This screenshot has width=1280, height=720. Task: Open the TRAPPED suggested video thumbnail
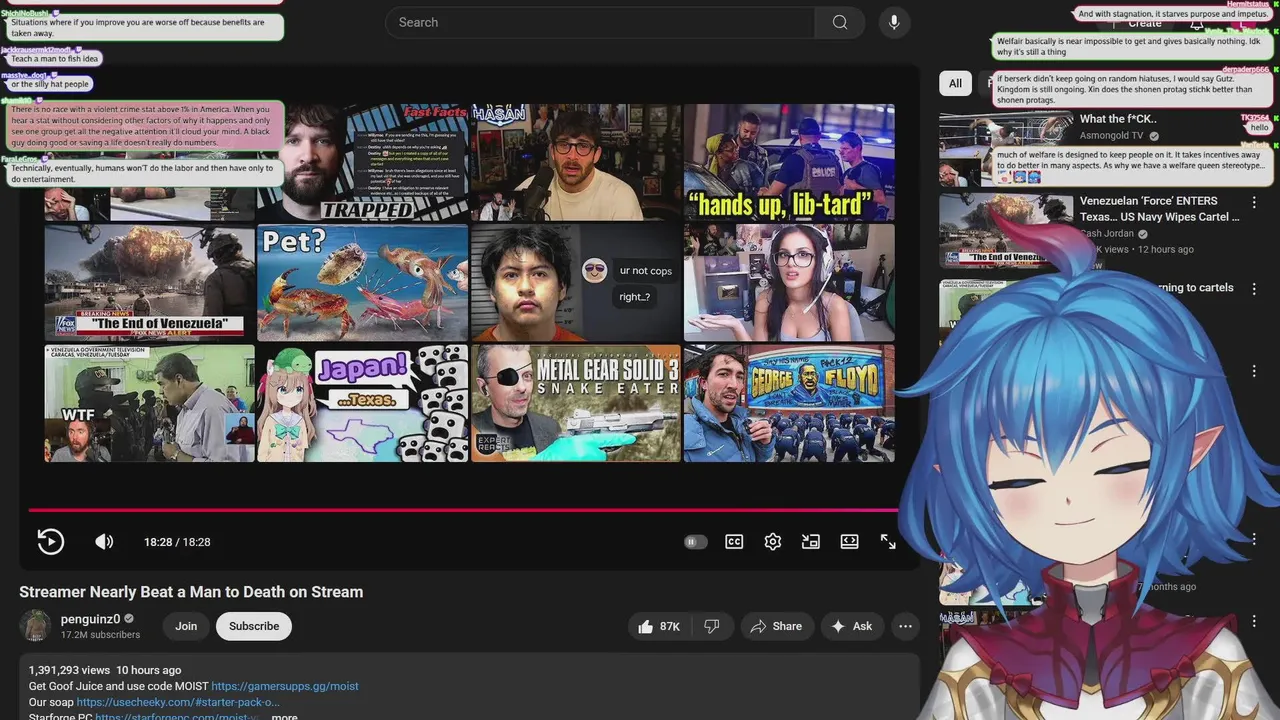coord(362,163)
